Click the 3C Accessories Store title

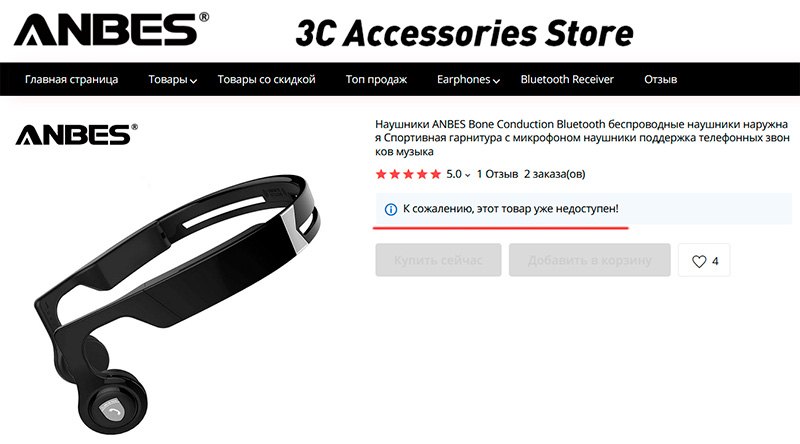[464, 33]
